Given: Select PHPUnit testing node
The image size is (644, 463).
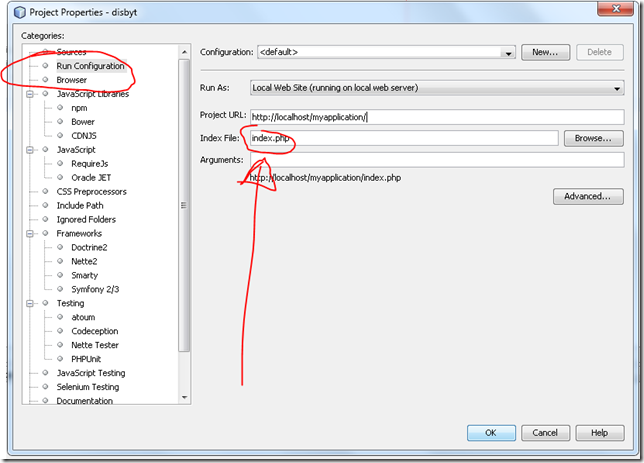Looking at the screenshot, I should point(86,359).
